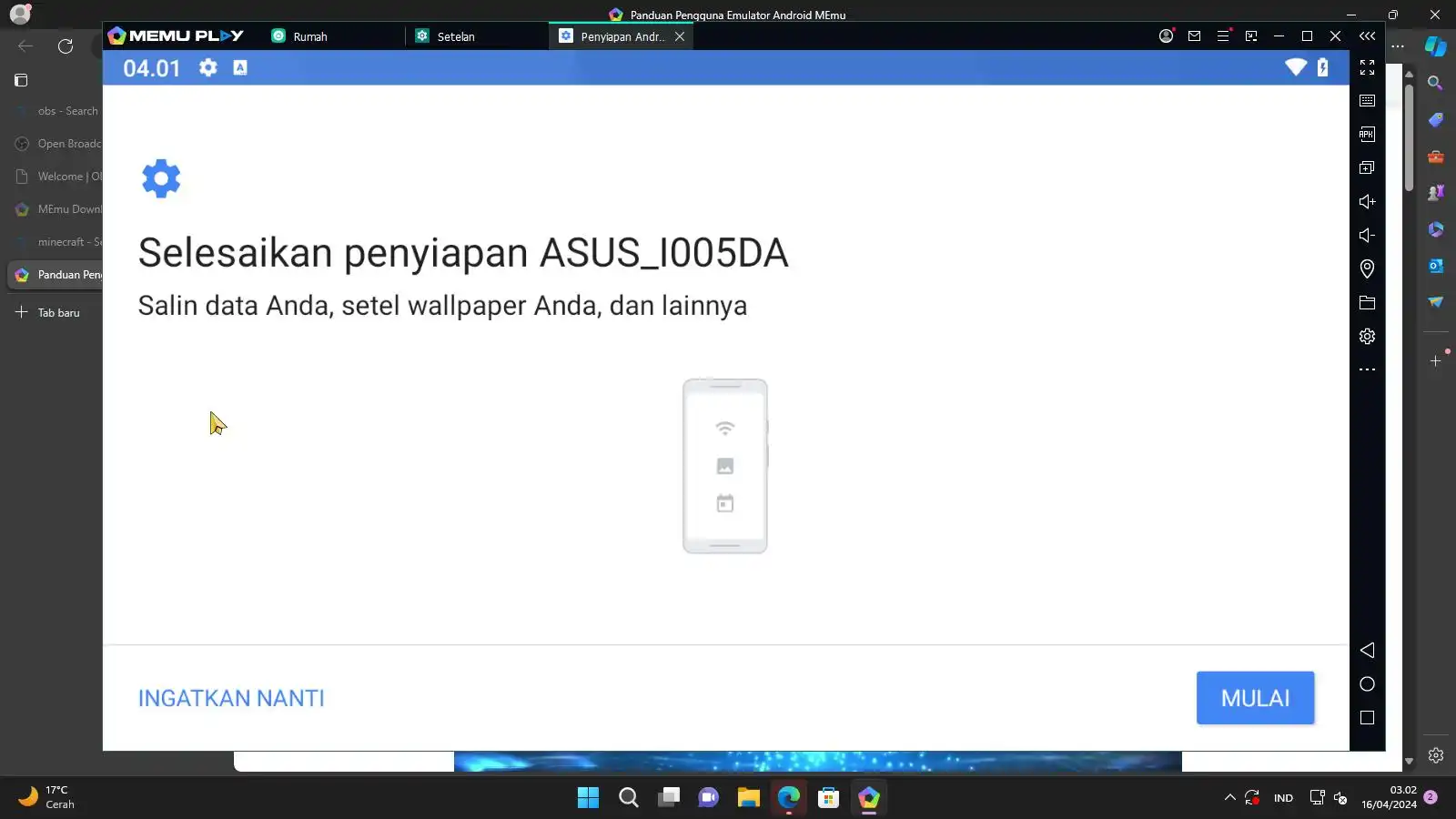
Task: Click the large blue setup gear icon
Action: pyautogui.click(x=161, y=178)
